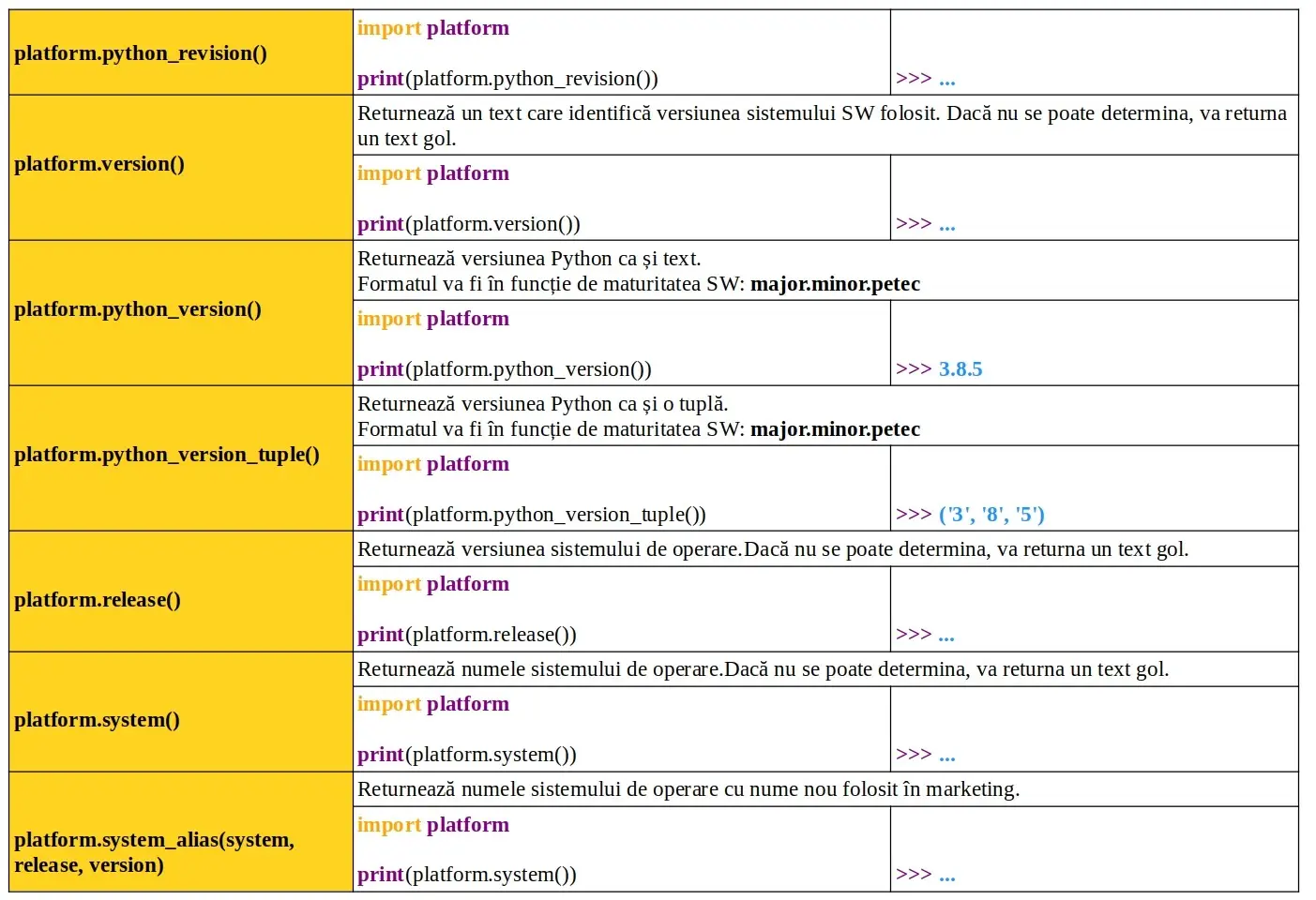The image size is (1316, 900).
Task: Click the platform.python_revision() function name cell
Action: (141, 53)
